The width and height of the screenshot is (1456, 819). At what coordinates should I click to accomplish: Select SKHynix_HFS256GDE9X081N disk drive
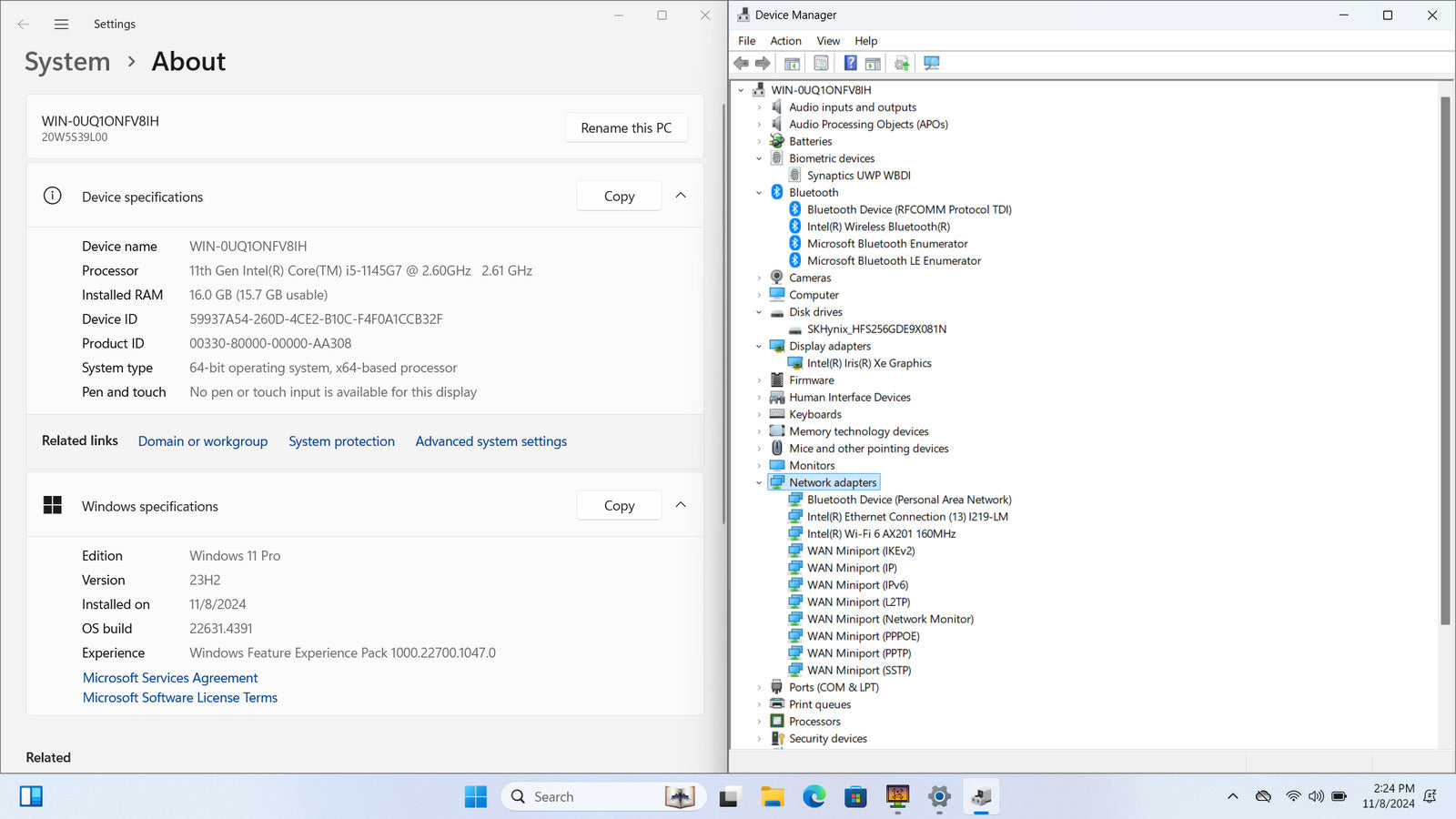tap(876, 329)
